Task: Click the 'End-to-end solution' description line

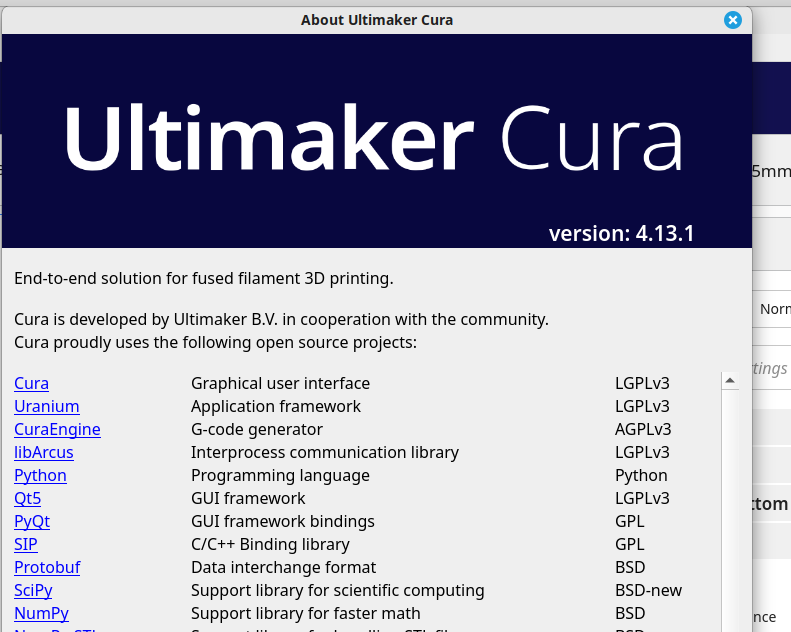Action: pos(203,278)
